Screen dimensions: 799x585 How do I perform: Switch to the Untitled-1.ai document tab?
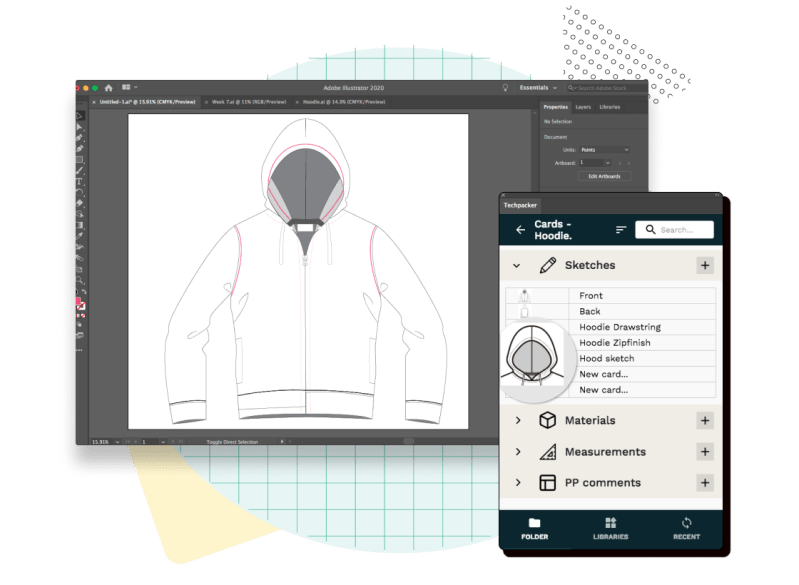147,102
